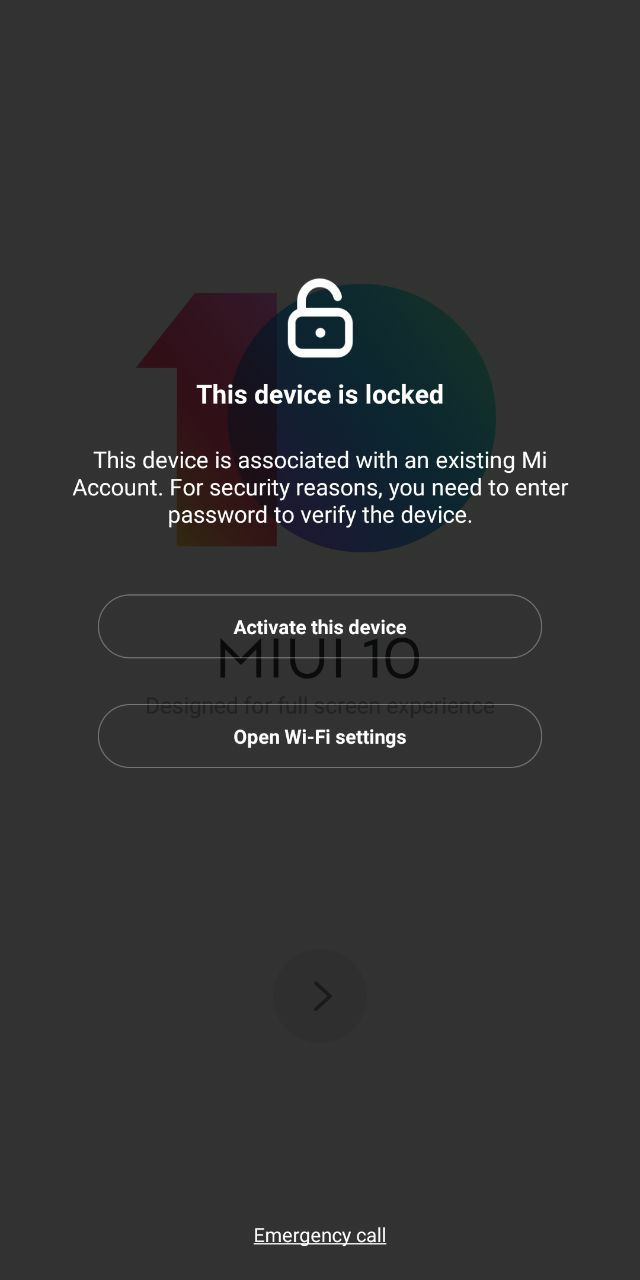The image size is (640, 1280).
Task: Proceed using the faded right-arrow button
Action: pyautogui.click(x=320, y=996)
